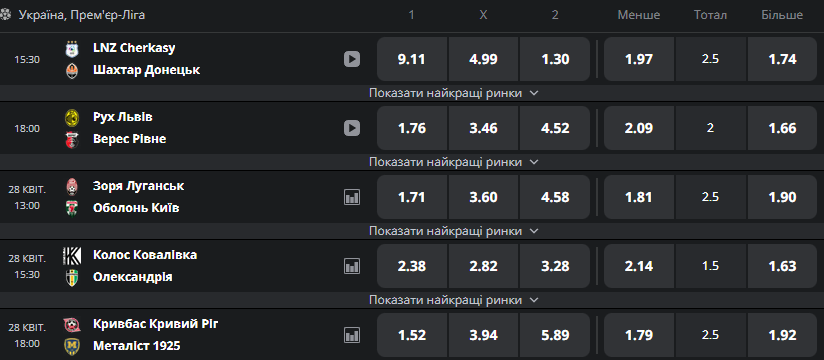Pick under 1.5 total at 2.14
Viewport: 824px width, 360px height.
tap(639, 266)
